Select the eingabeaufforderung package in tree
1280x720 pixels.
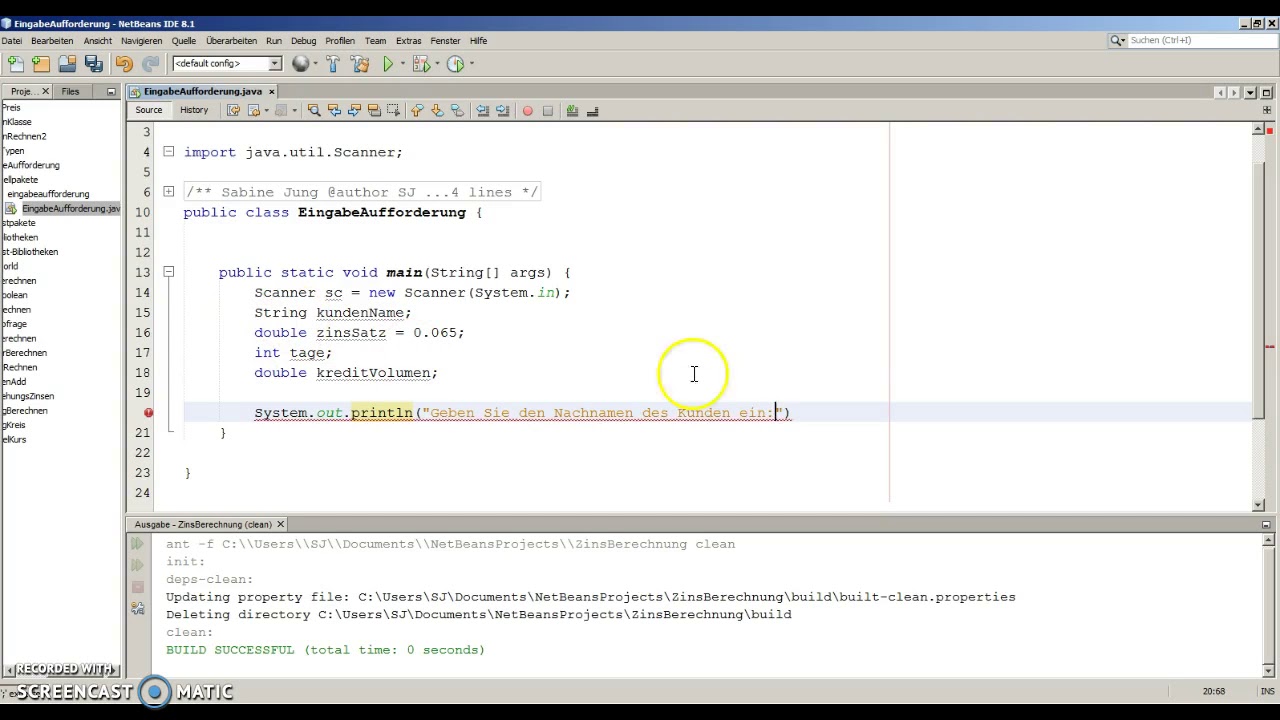coord(48,194)
